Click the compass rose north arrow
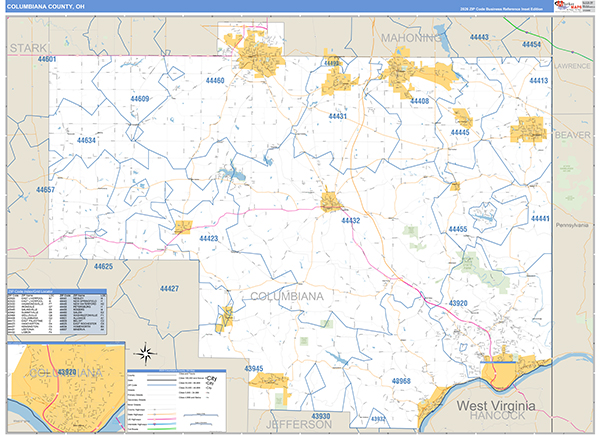 click(146, 353)
